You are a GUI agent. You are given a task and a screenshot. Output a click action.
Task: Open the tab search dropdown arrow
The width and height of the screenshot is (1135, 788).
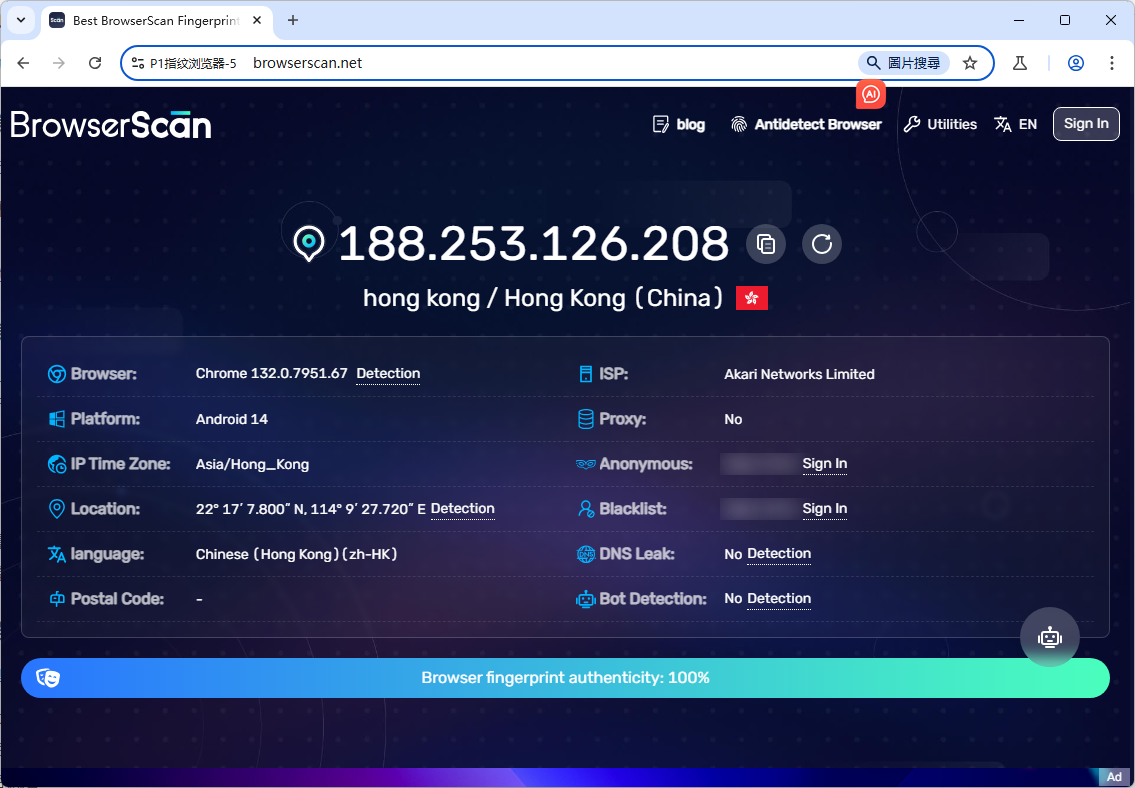20,20
